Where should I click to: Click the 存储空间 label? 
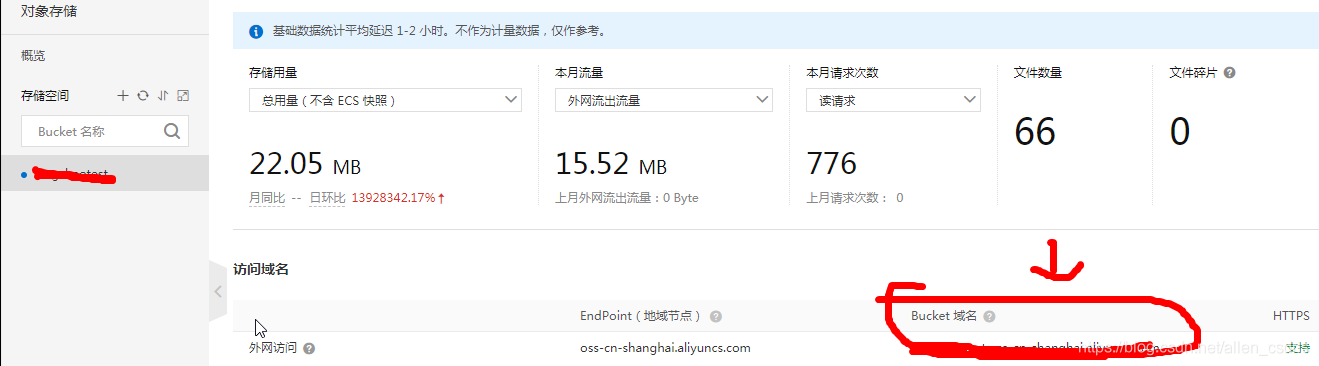(x=45, y=96)
